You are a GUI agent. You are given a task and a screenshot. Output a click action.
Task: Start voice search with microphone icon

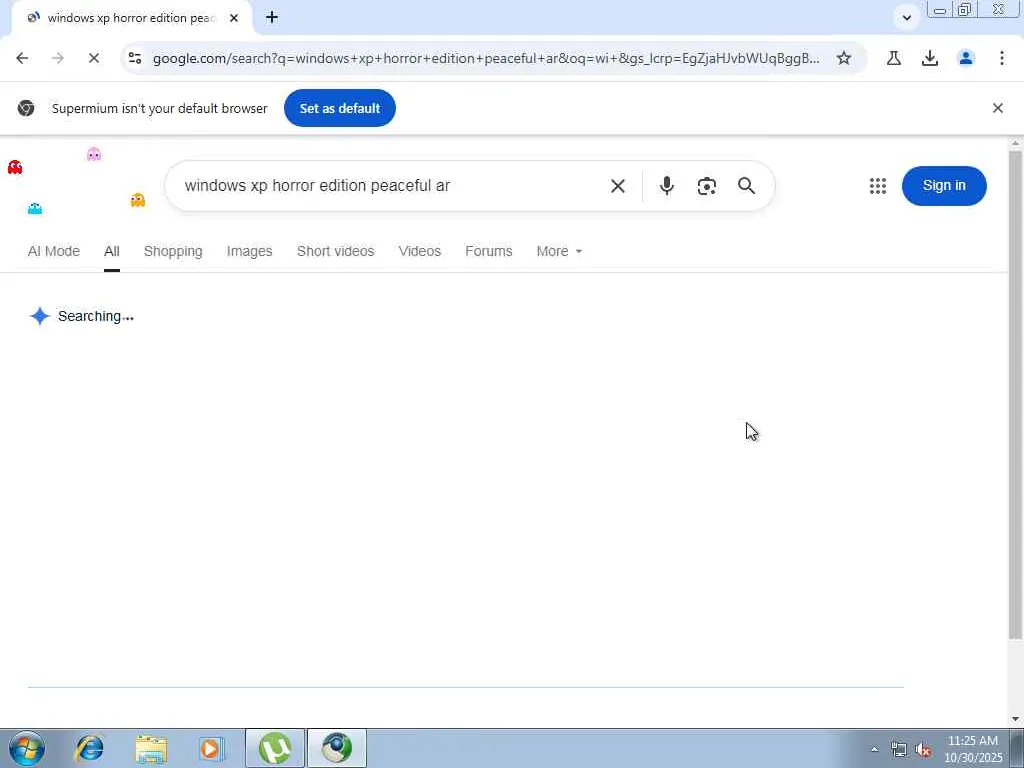666,186
